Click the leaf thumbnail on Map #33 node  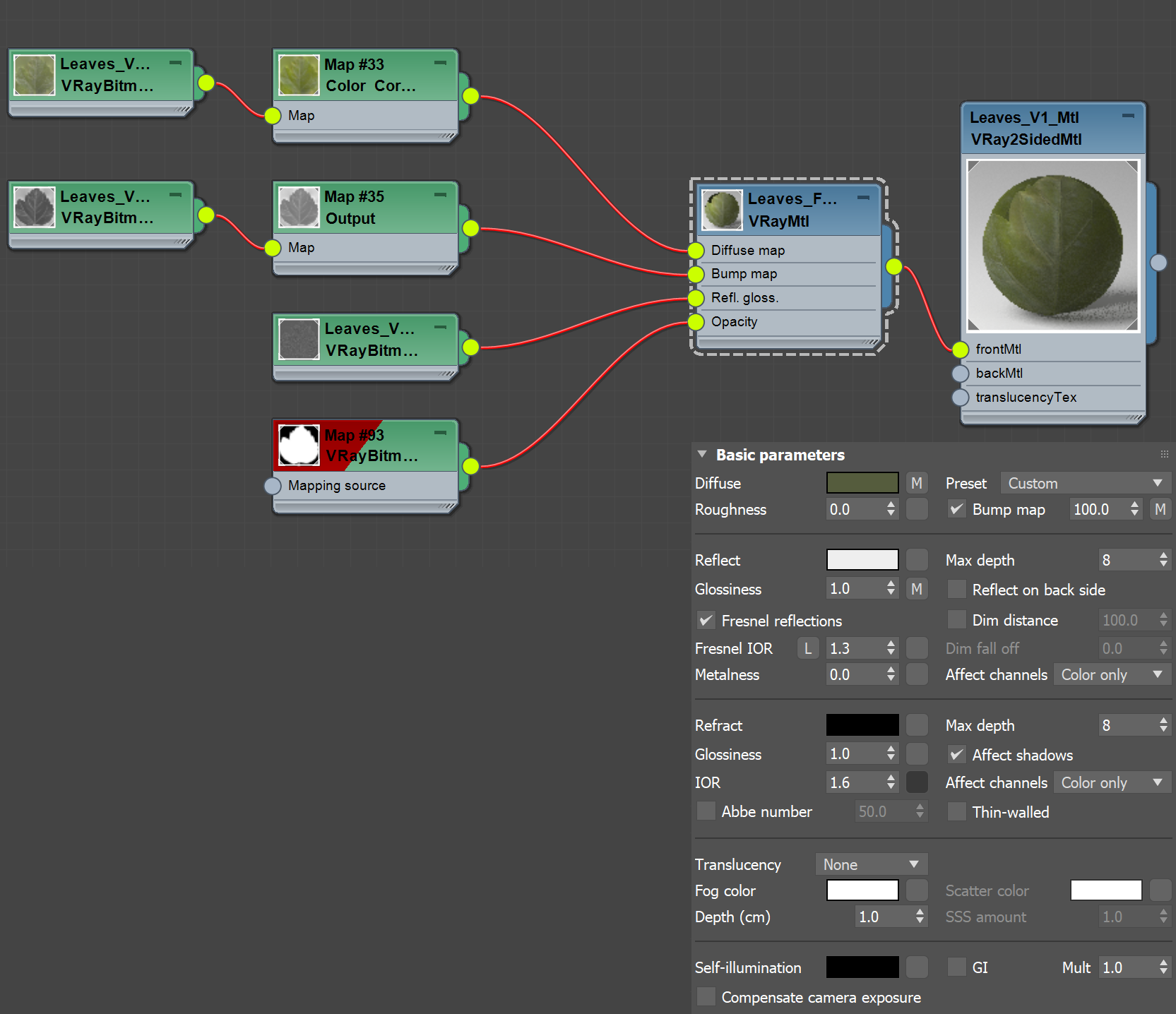point(298,74)
